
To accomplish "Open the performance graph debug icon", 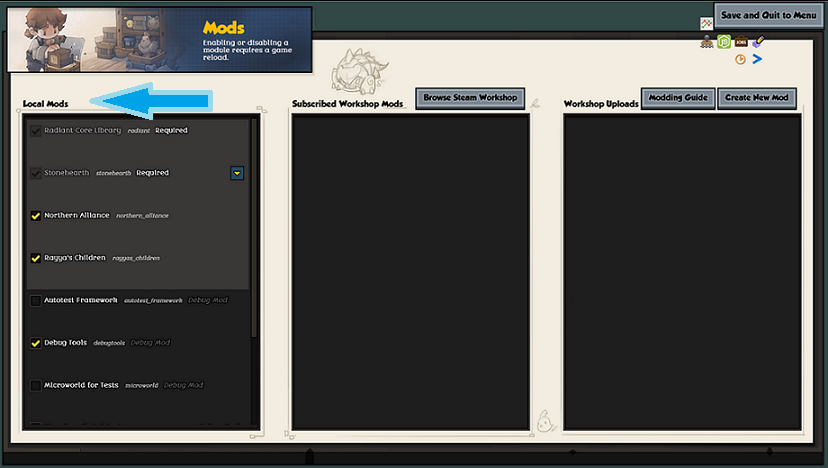I will 706,23.
